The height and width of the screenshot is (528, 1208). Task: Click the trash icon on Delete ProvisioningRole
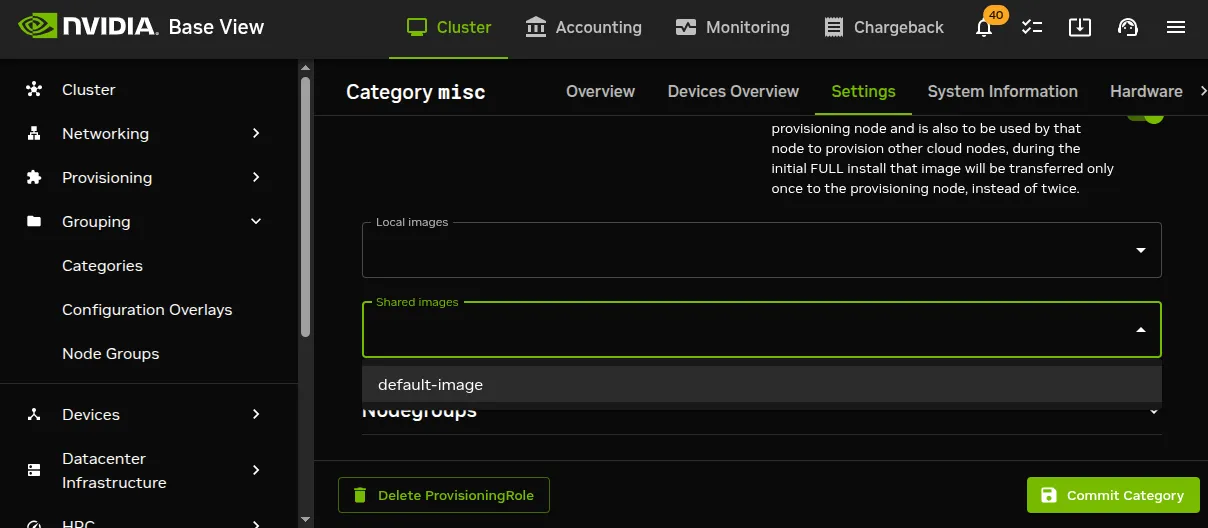[359, 495]
